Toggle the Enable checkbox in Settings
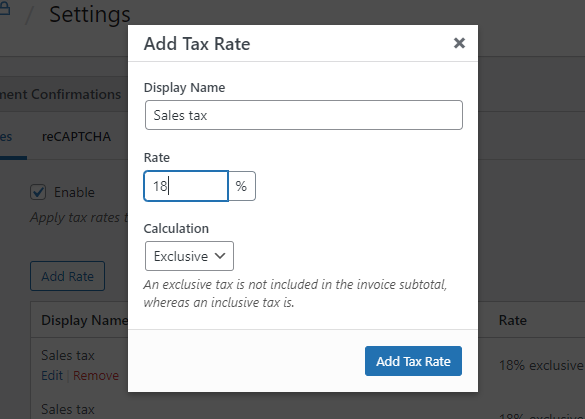585x419 pixels. [38, 192]
